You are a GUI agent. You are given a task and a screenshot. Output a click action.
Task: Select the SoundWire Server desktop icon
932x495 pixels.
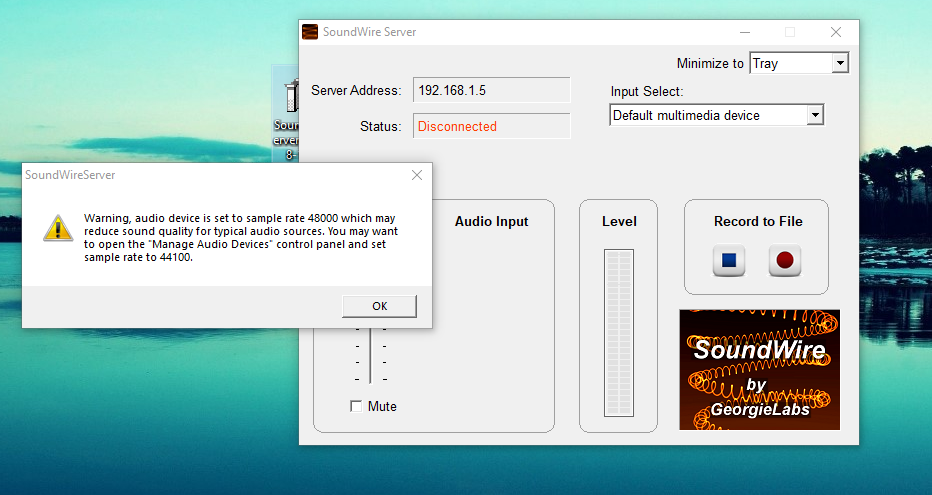point(286,114)
